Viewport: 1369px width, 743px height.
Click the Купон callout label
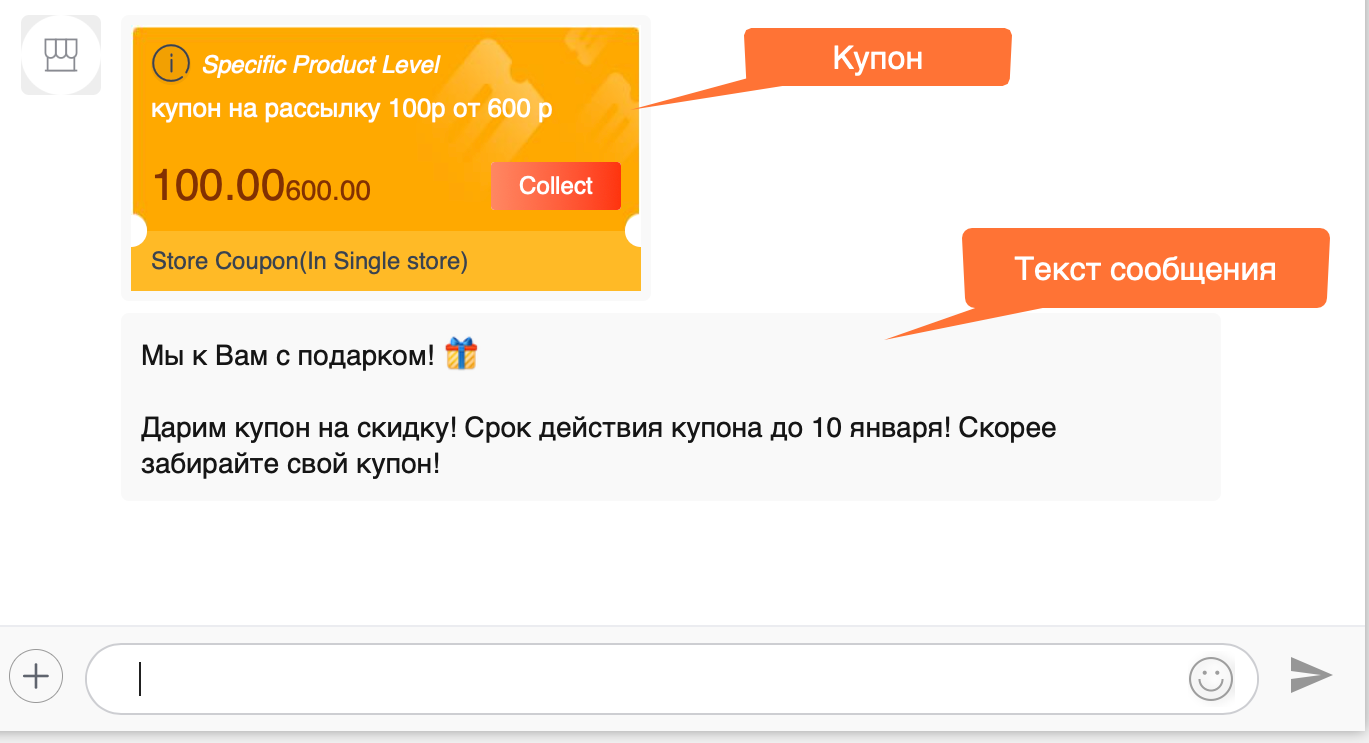[877, 58]
